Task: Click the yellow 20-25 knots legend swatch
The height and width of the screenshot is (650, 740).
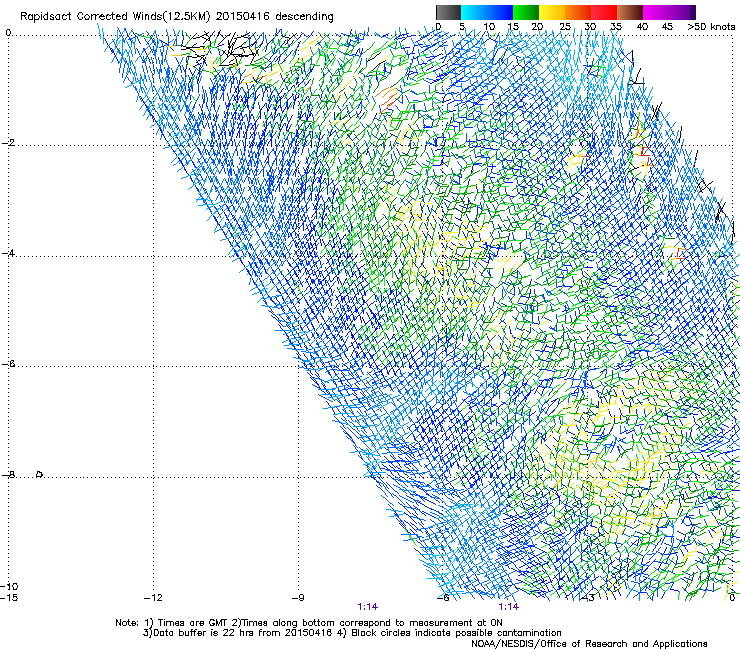Action: [x=552, y=12]
